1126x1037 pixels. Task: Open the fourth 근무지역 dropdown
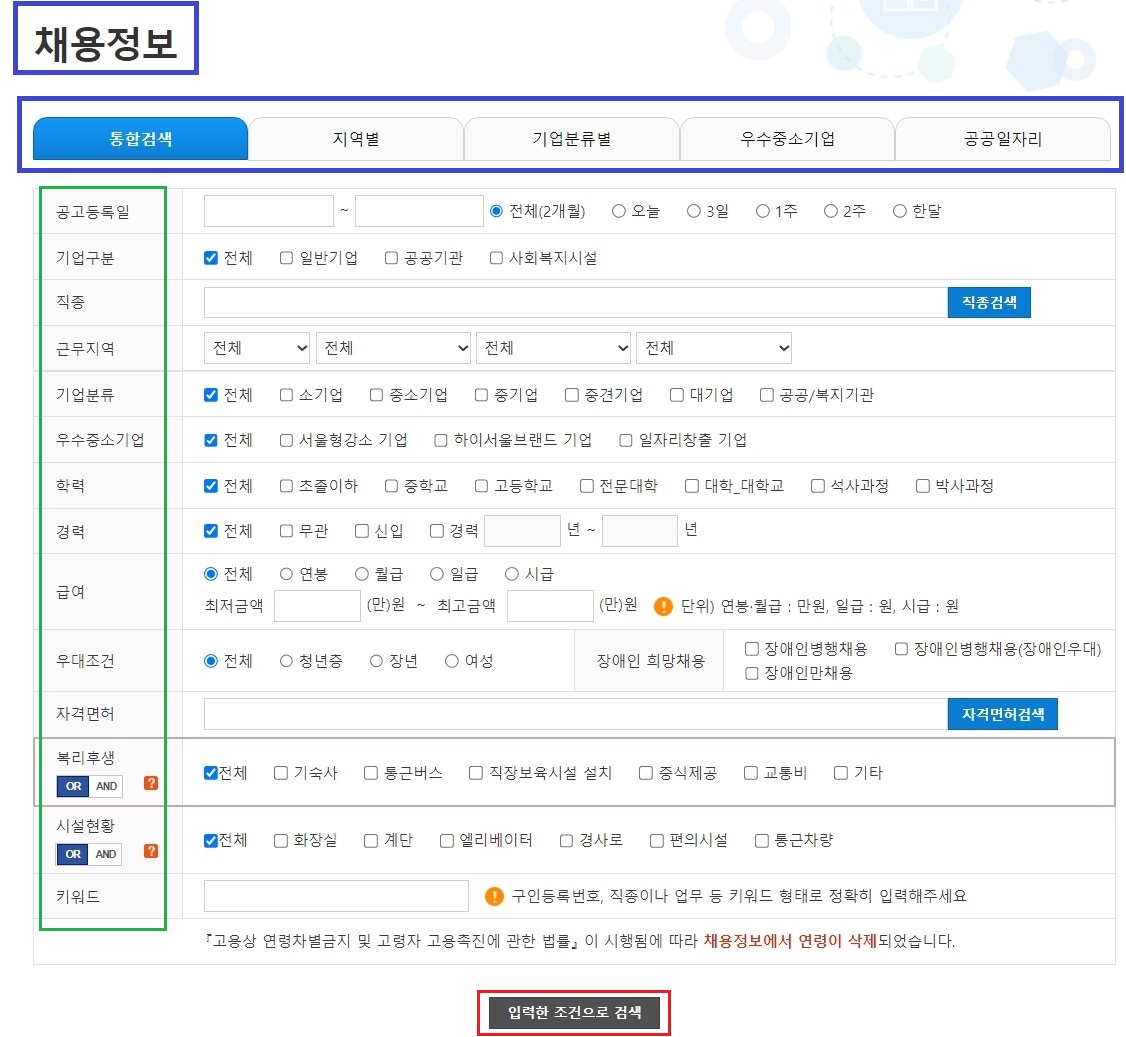point(715,348)
